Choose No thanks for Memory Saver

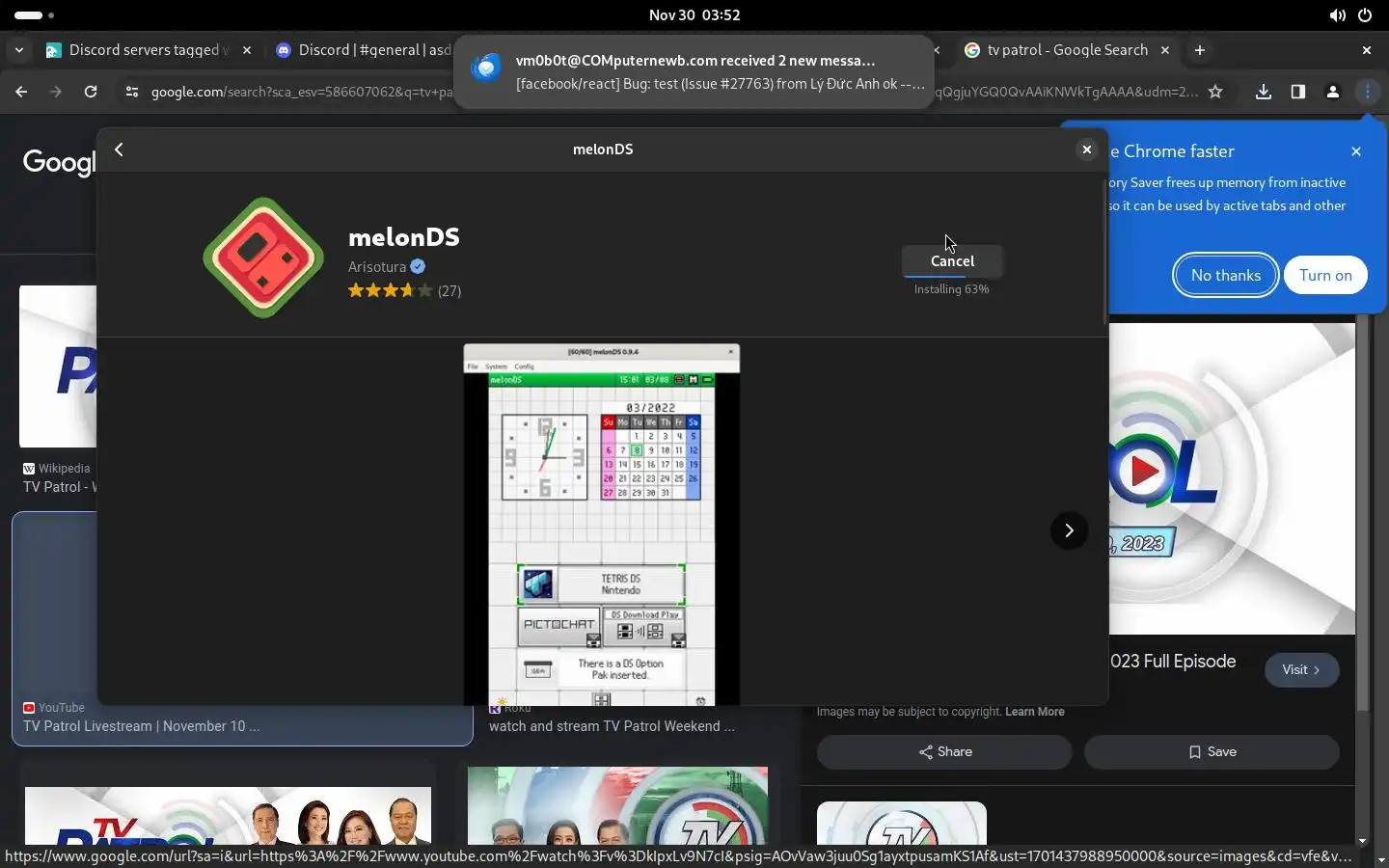coord(1226,275)
